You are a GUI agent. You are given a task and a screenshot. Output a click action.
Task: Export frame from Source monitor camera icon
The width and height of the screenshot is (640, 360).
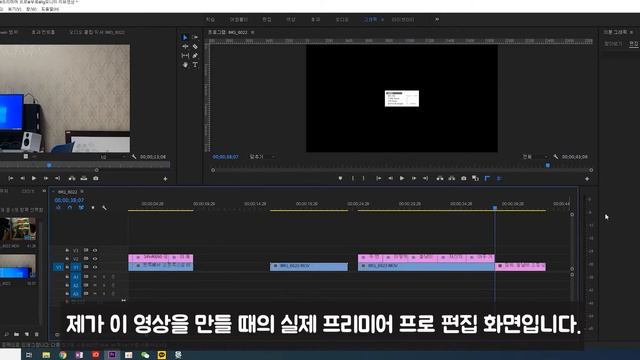[x=96, y=178]
